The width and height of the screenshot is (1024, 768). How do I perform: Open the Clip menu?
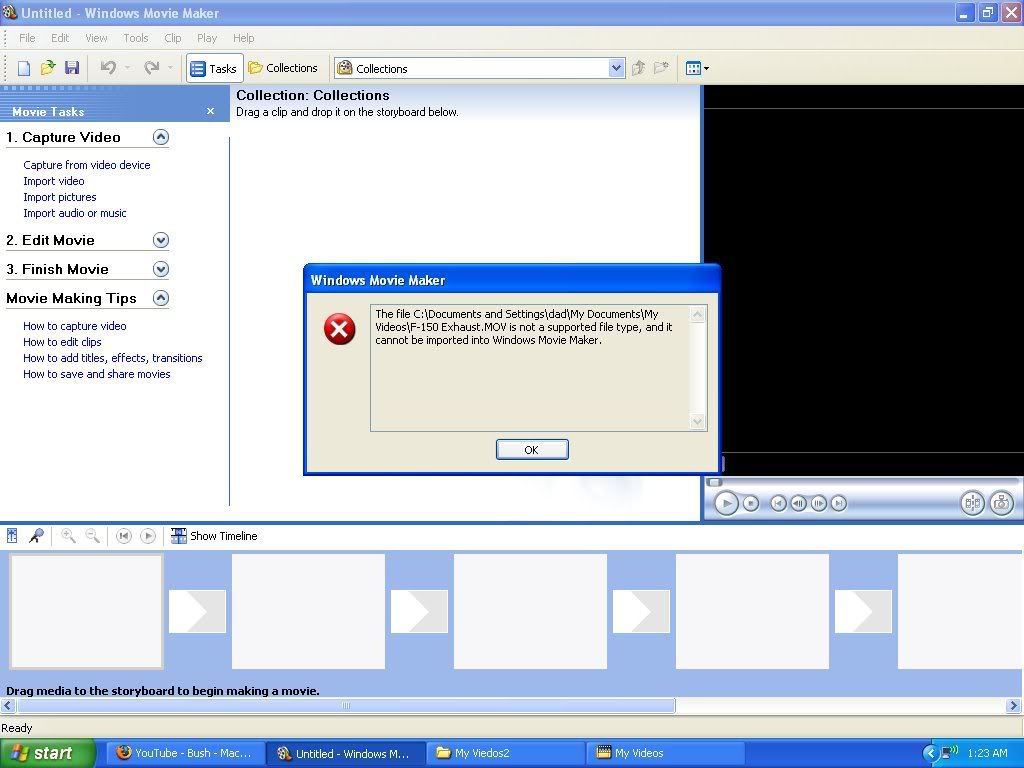173,38
